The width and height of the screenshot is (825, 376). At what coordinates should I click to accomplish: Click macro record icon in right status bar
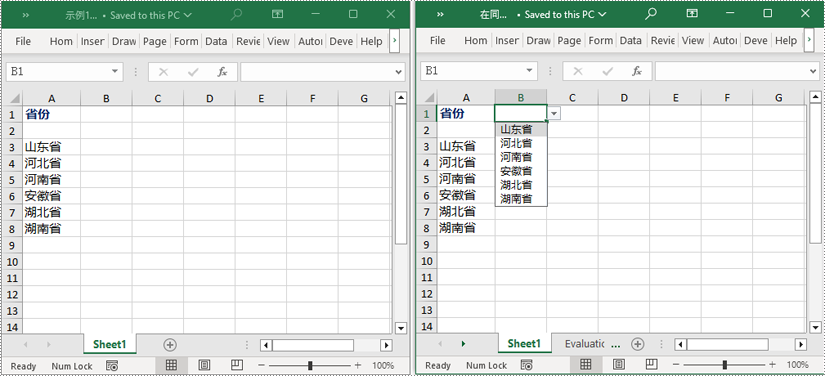527,364
